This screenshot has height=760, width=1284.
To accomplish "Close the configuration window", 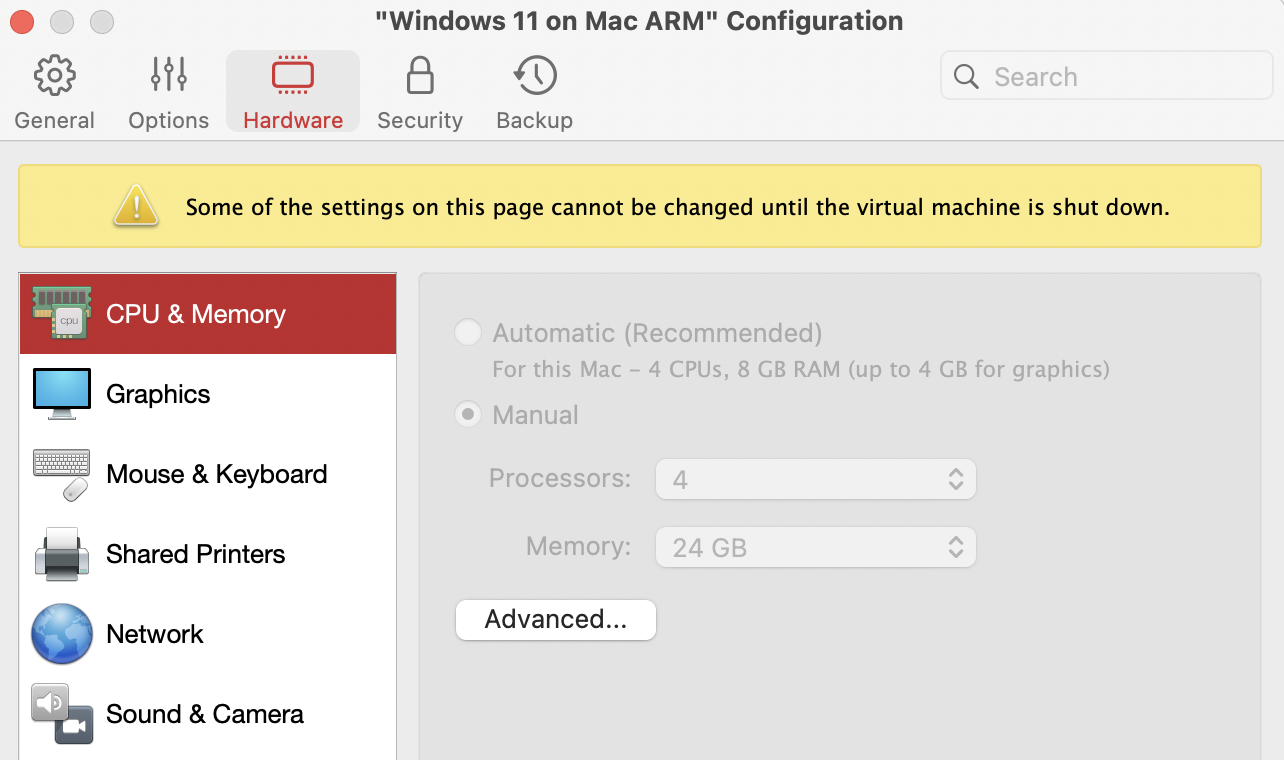I will [21, 21].
